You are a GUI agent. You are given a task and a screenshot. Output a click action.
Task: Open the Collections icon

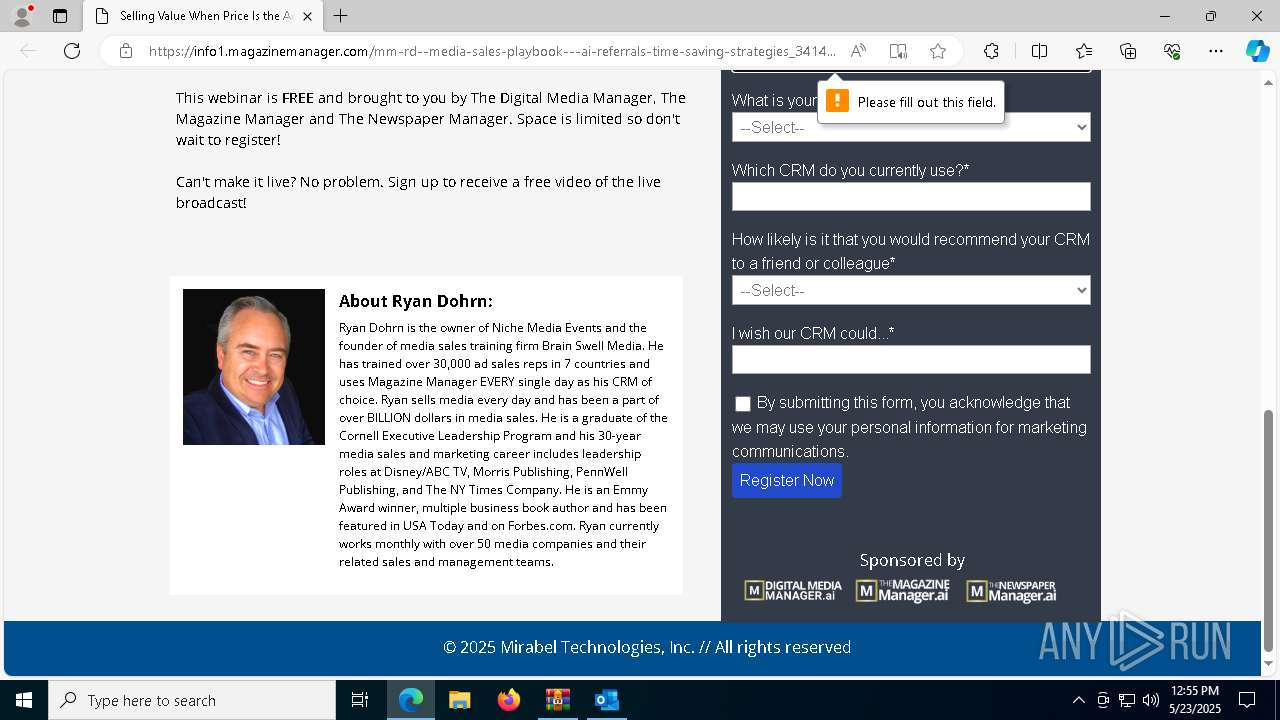(1128, 51)
